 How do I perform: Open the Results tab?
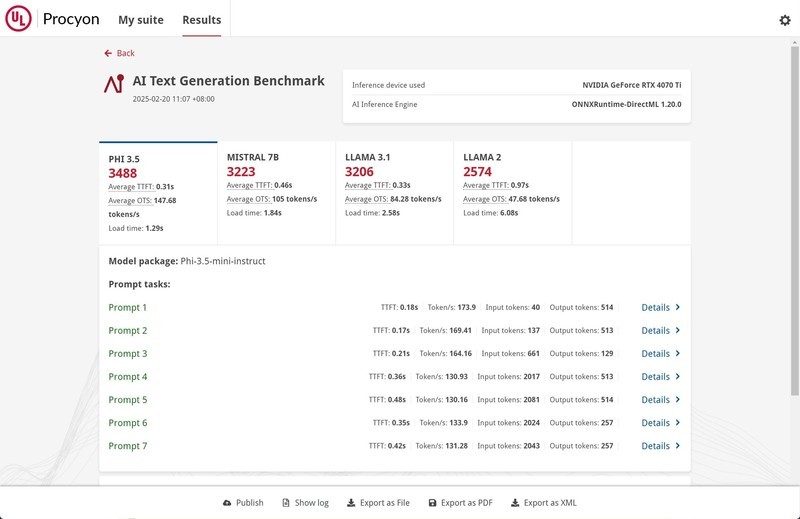click(202, 20)
